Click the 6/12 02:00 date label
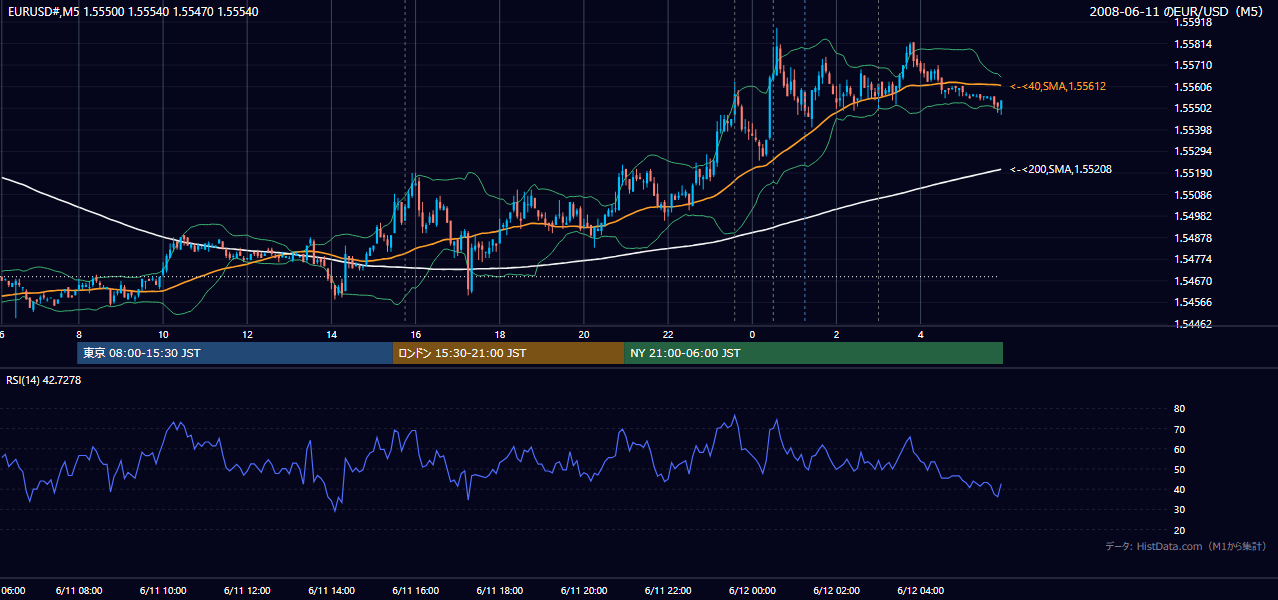The width and height of the screenshot is (1278, 600). click(836, 590)
